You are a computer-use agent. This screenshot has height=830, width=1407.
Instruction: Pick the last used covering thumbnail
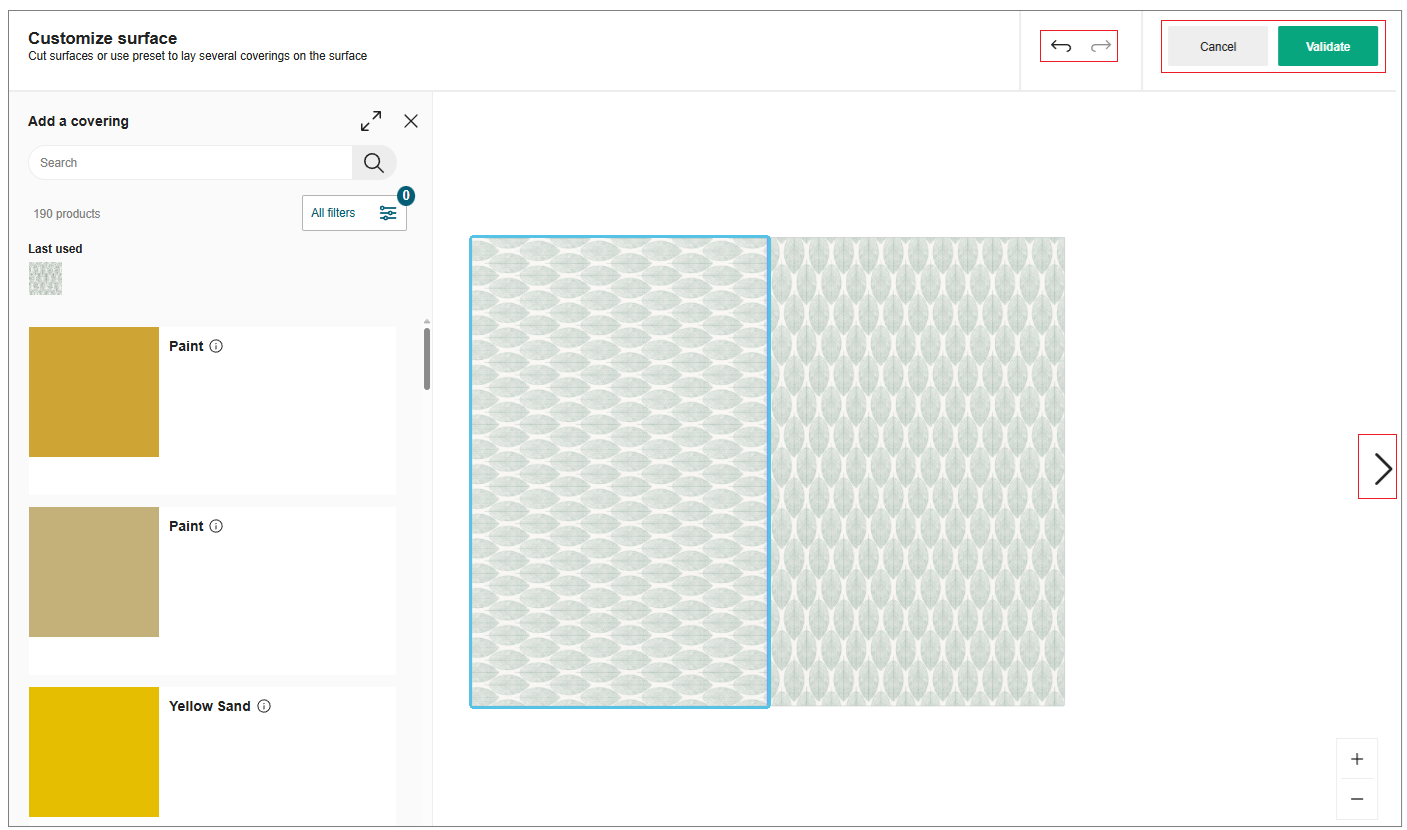click(x=45, y=278)
